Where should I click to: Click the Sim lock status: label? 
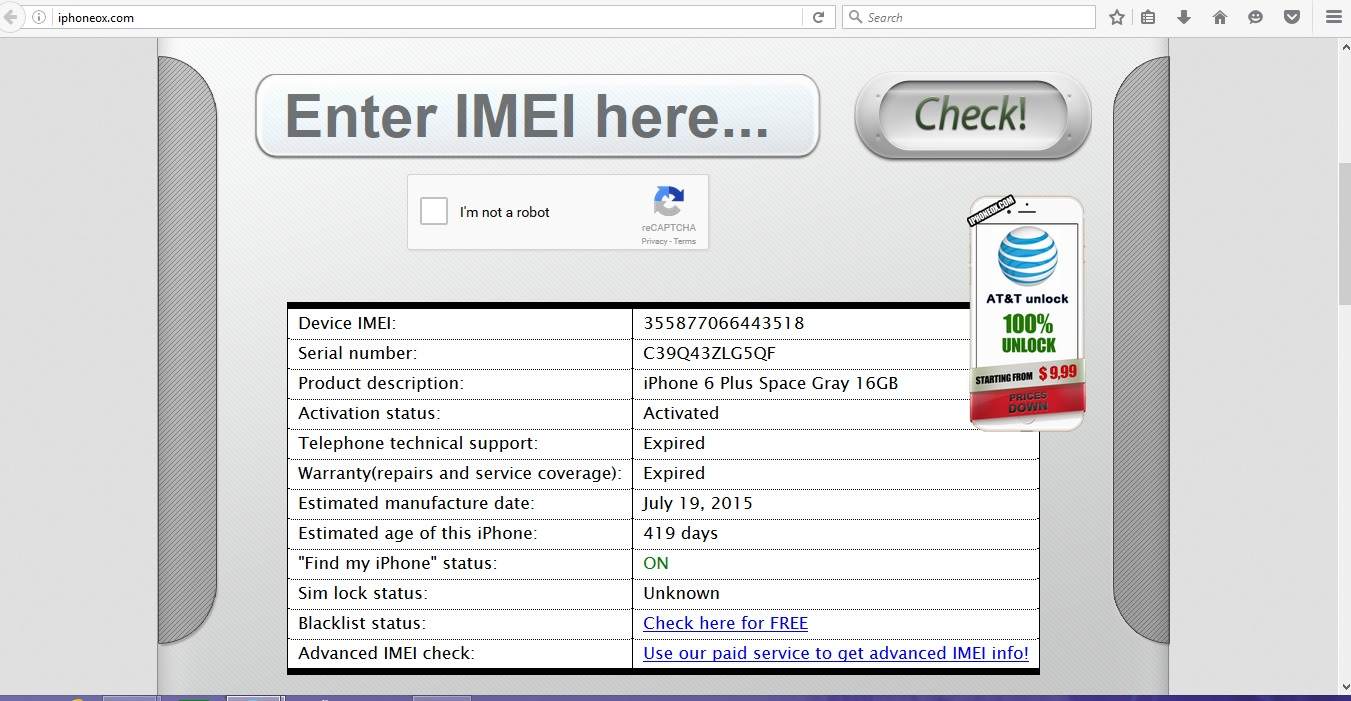pos(362,593)
